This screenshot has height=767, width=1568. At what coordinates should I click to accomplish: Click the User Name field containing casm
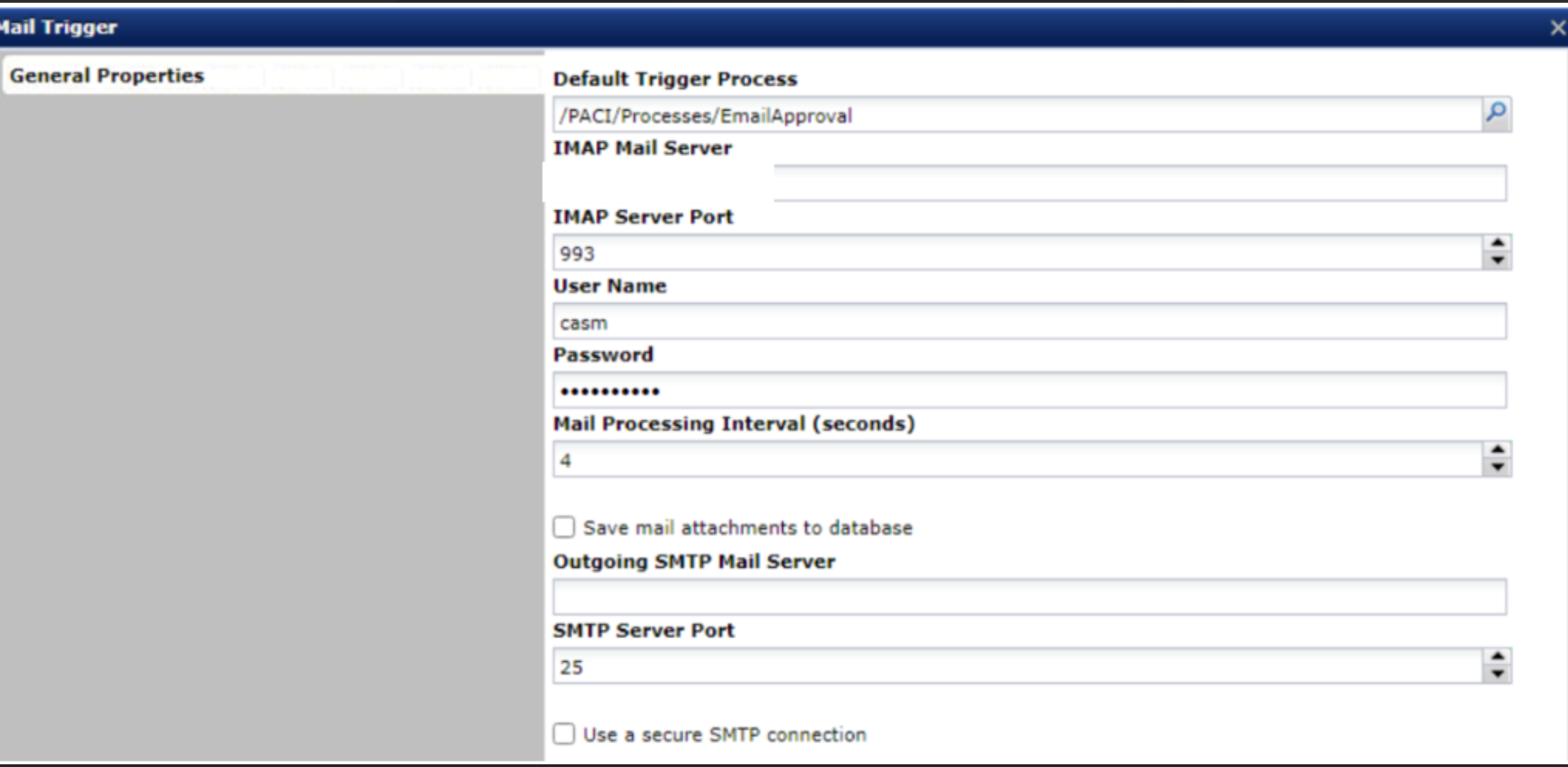tap(1029, 321)
